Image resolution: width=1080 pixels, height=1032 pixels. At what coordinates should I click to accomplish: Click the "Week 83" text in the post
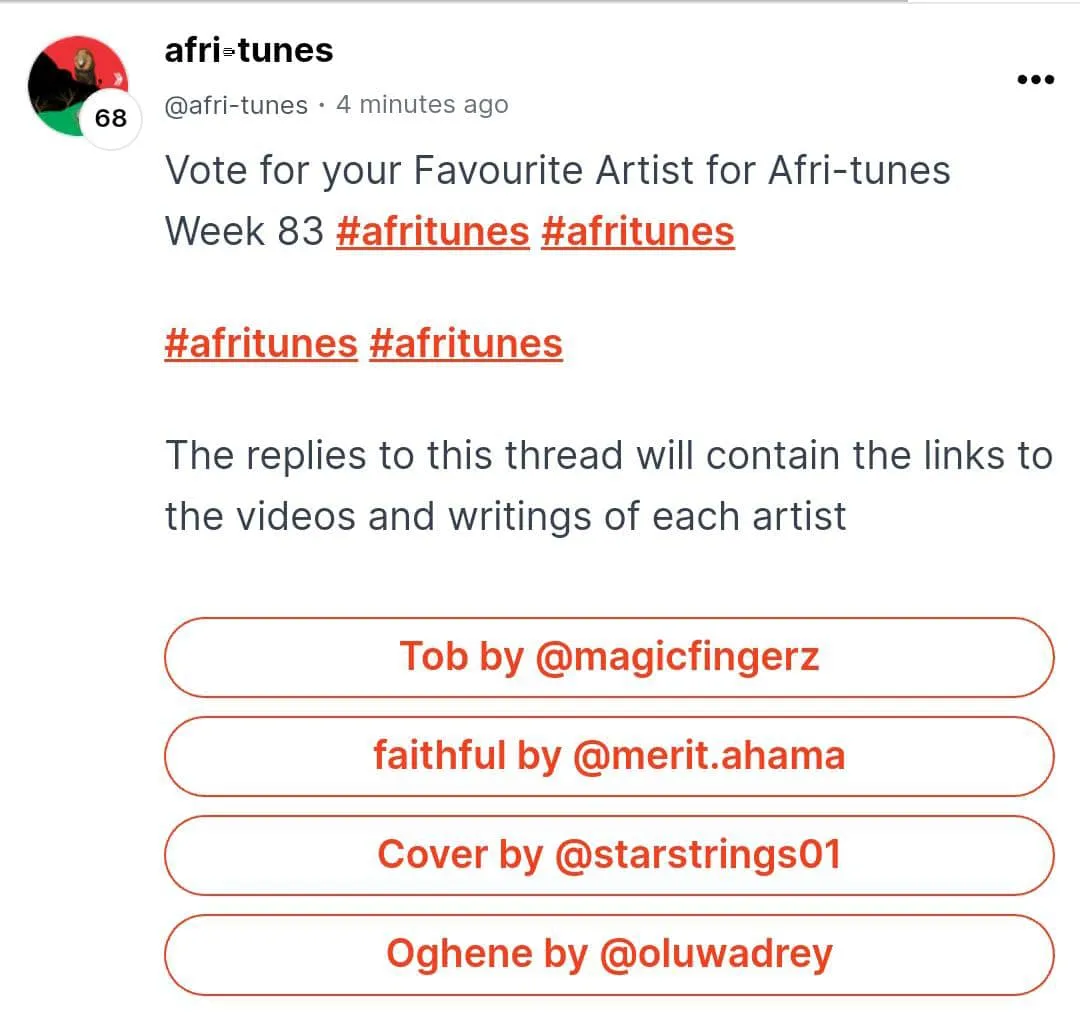point(244,232)
